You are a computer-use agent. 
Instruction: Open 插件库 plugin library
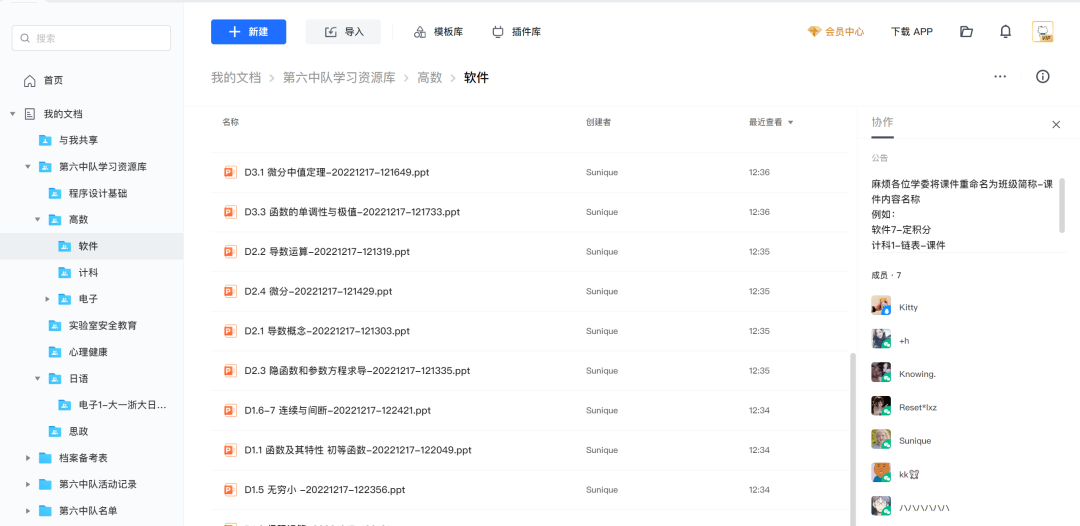pyautogui.click(x=516, y=32)
